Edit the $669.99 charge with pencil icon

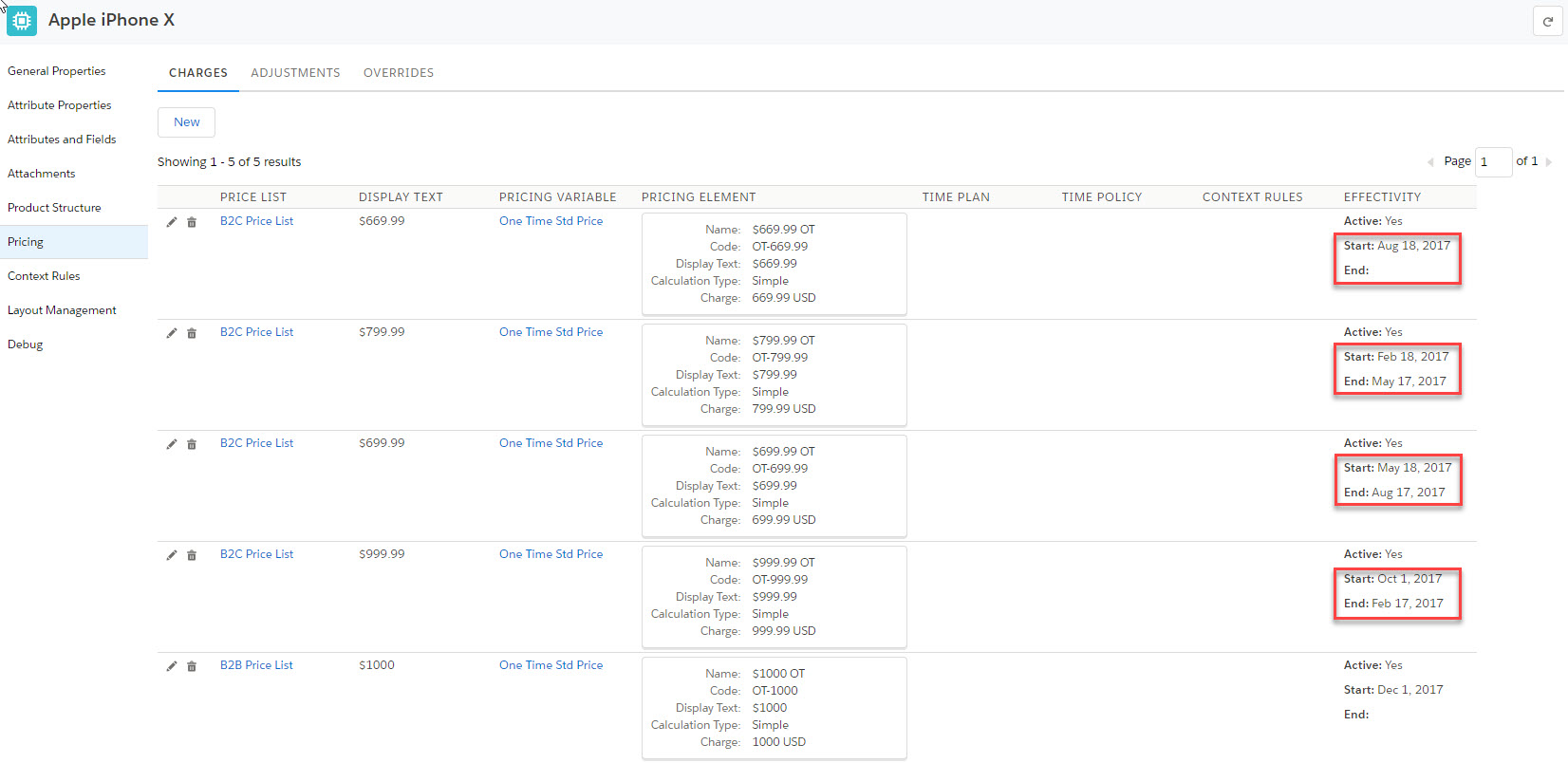172,222
